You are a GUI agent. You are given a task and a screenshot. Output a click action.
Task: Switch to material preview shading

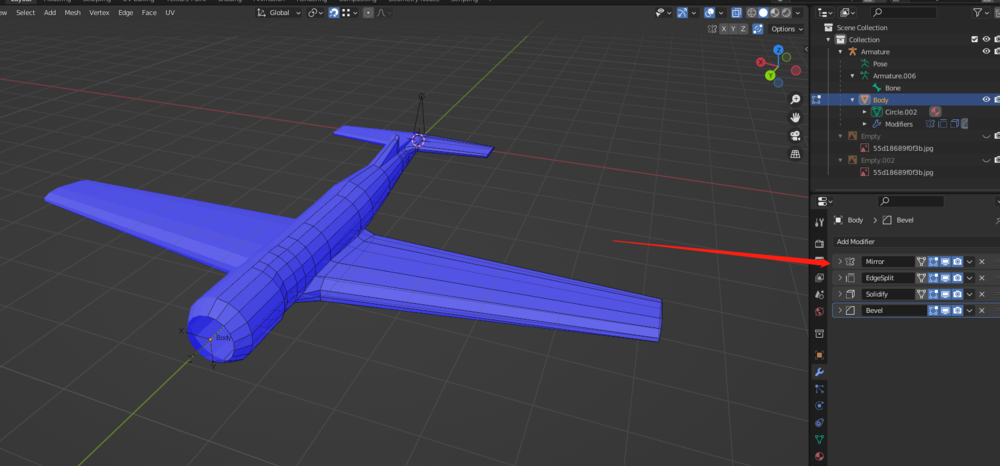[774, 13]
